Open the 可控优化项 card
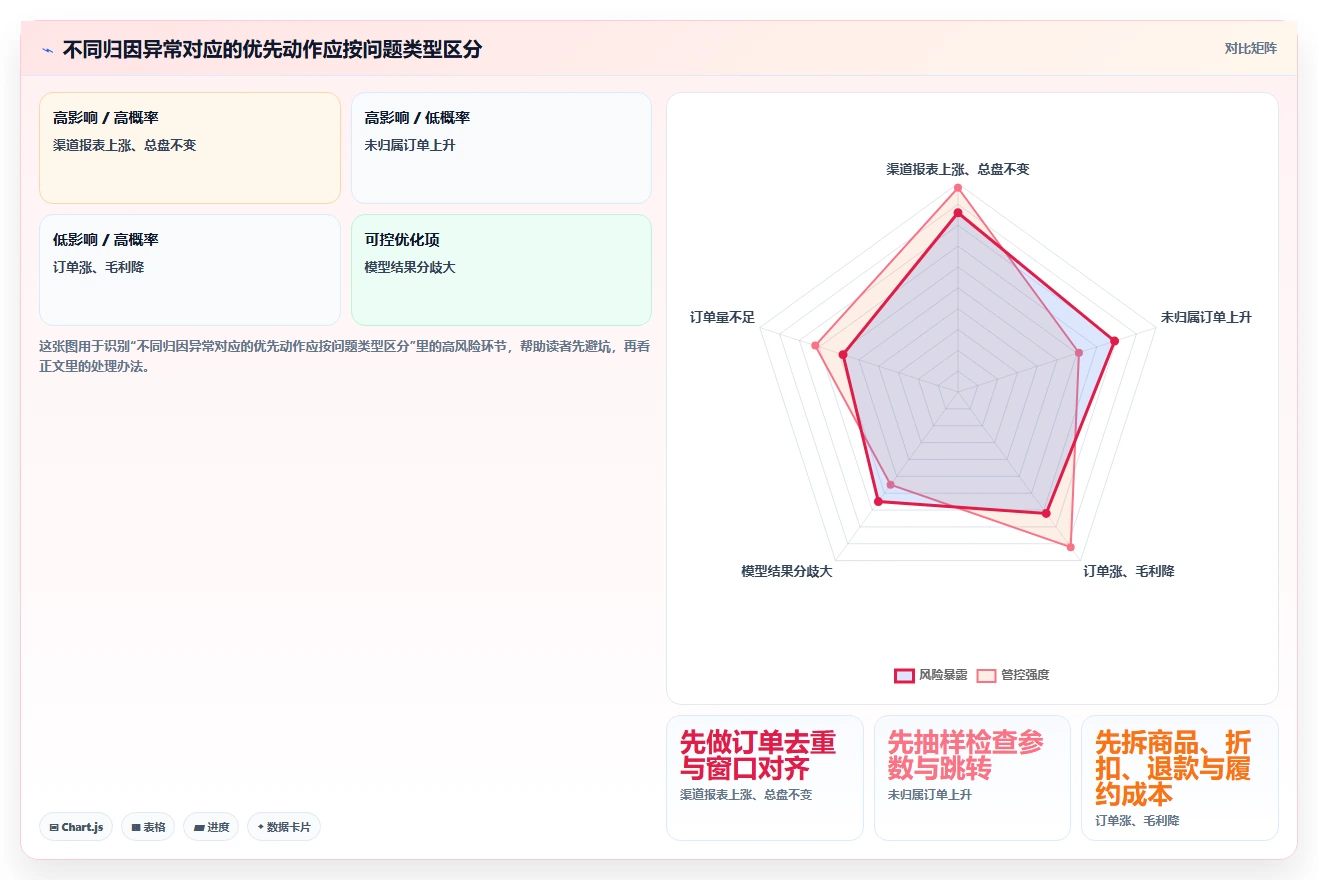The height and width of the screenshot is (880, 1318). (501, 270)
